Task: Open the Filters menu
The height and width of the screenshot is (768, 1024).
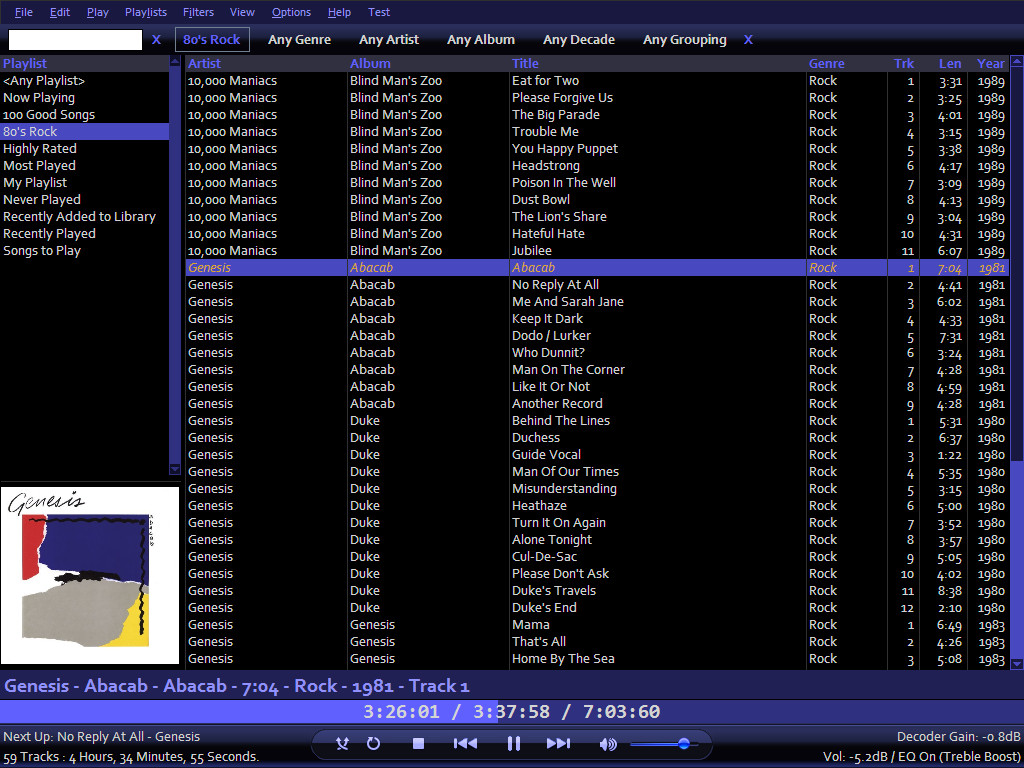Action: (198, 12)
